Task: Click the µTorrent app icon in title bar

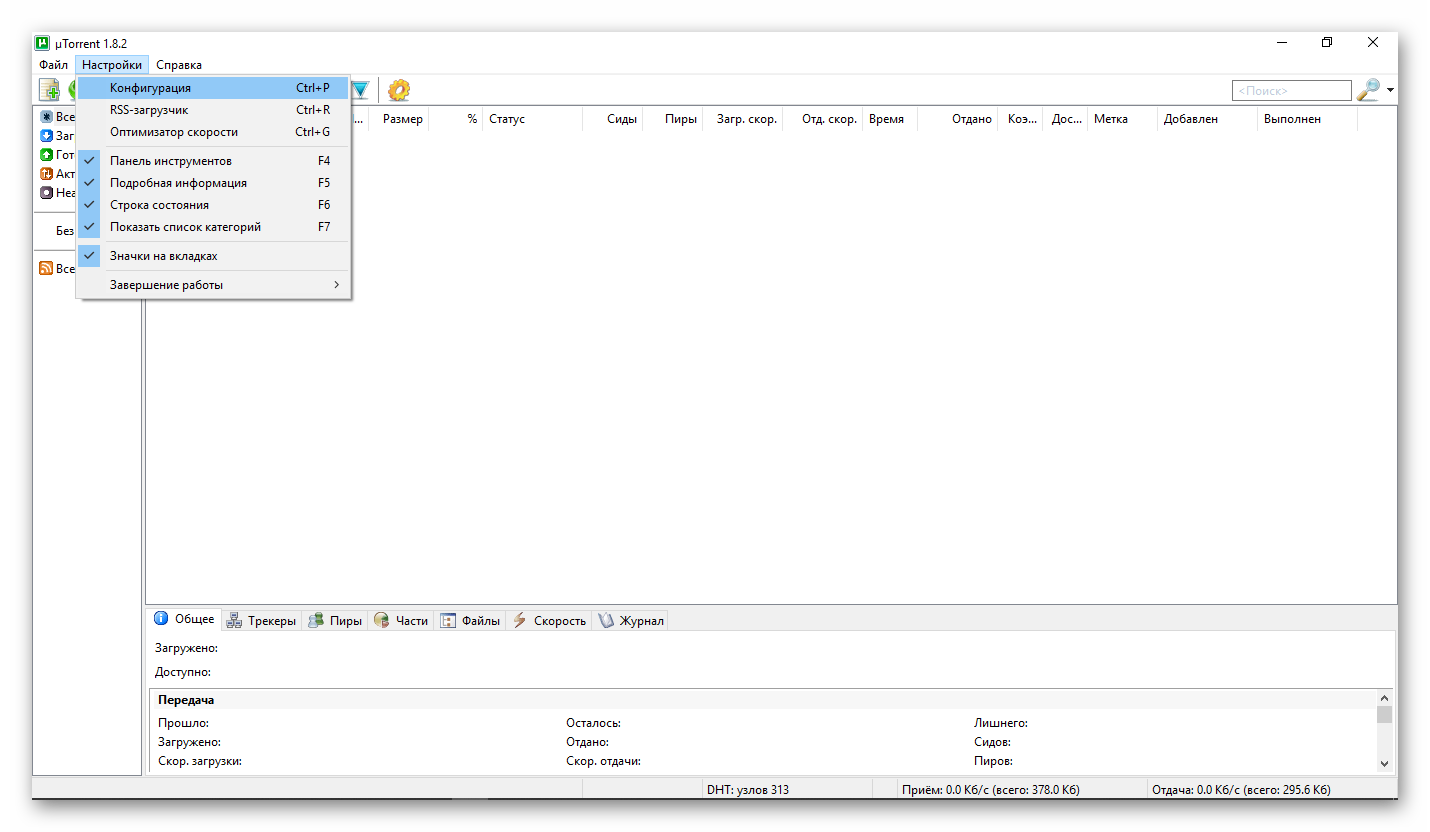Action: pos(43,43)
